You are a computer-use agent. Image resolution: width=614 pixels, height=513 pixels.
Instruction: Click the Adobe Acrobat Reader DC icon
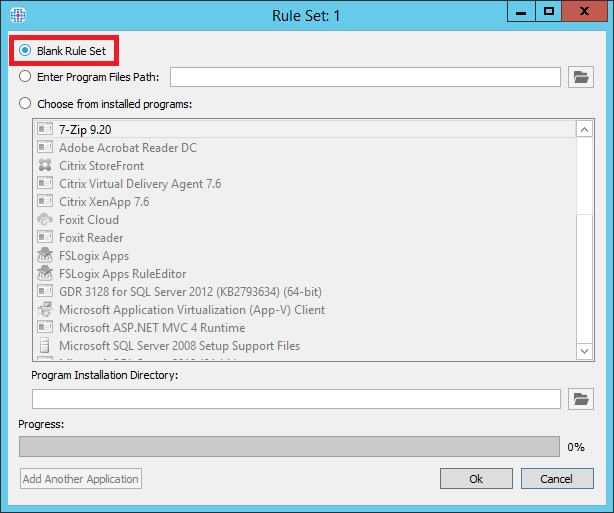pos(45,147)
